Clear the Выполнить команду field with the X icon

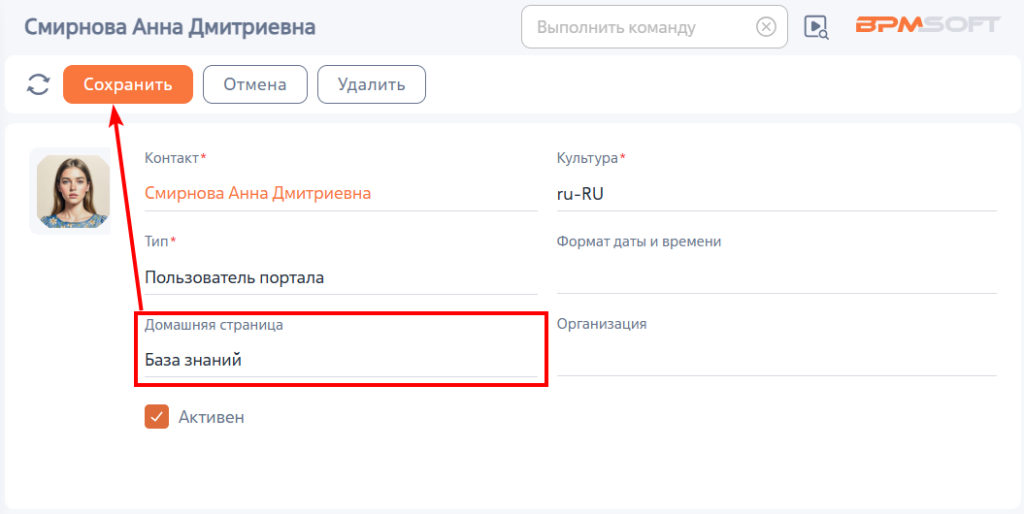point(766,27)
